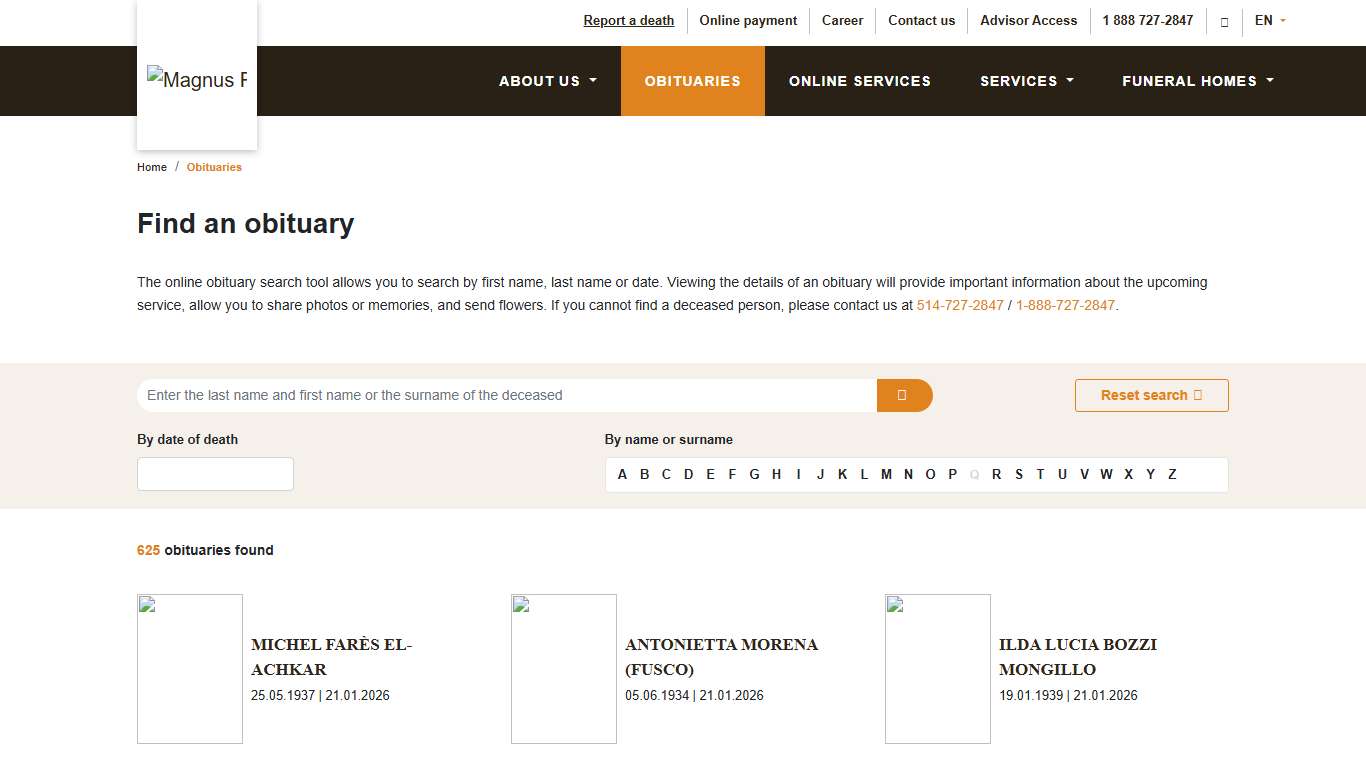Click the date of death field
The width and height of the screenshot is (1366, 768).
point(215,474)
